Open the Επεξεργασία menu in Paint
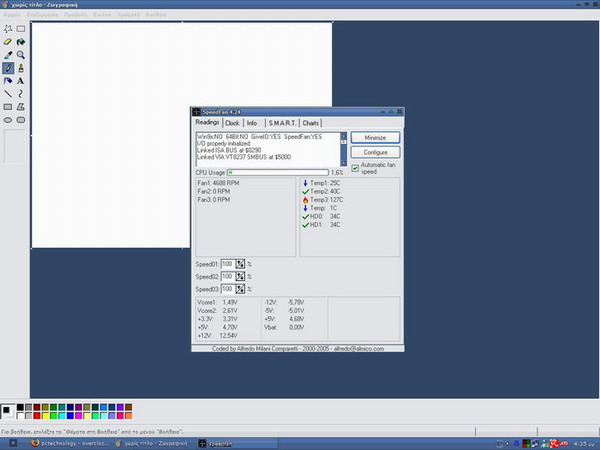The image size is (600, 450). point(42,15)
